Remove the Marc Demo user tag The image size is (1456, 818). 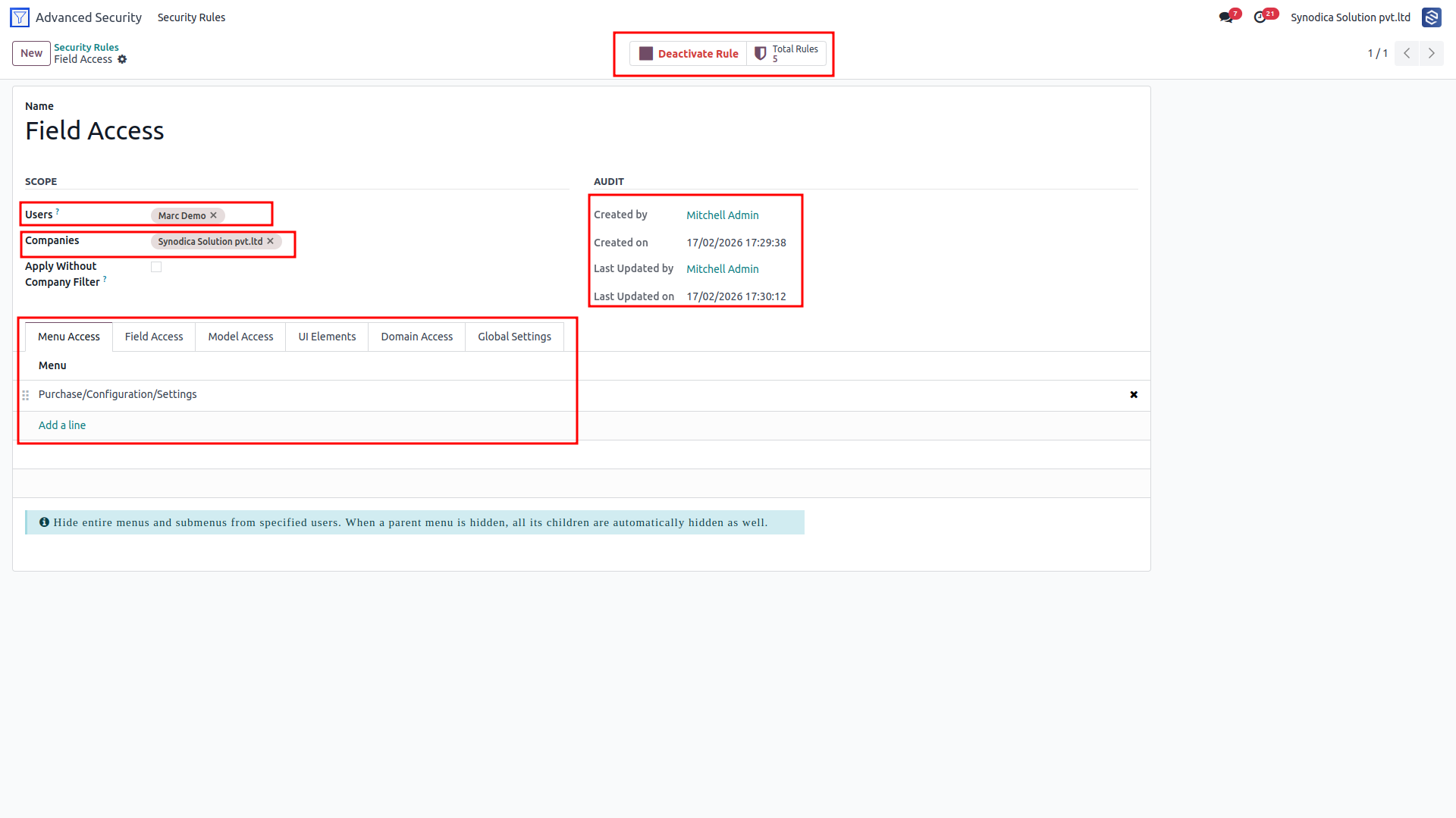point(214,215)
